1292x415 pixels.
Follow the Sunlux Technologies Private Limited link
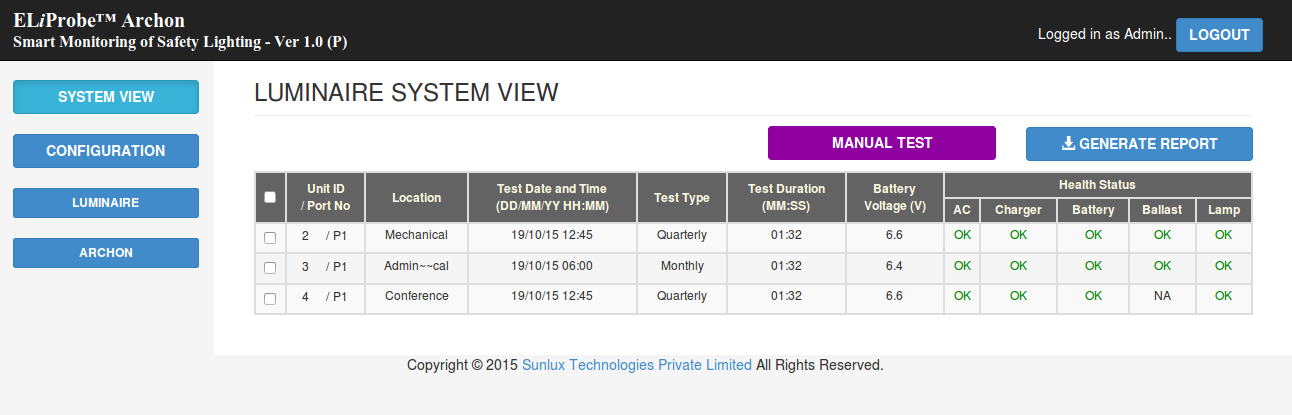(x=637, y=366)
